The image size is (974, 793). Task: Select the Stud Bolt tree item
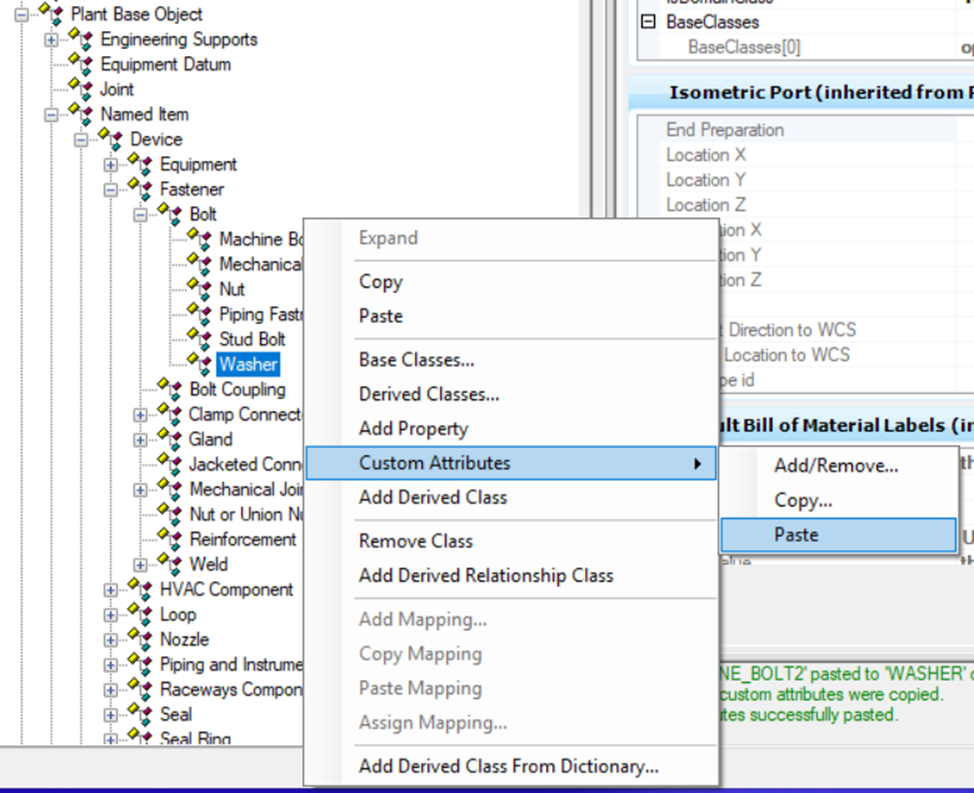click(x=252, y=339)
